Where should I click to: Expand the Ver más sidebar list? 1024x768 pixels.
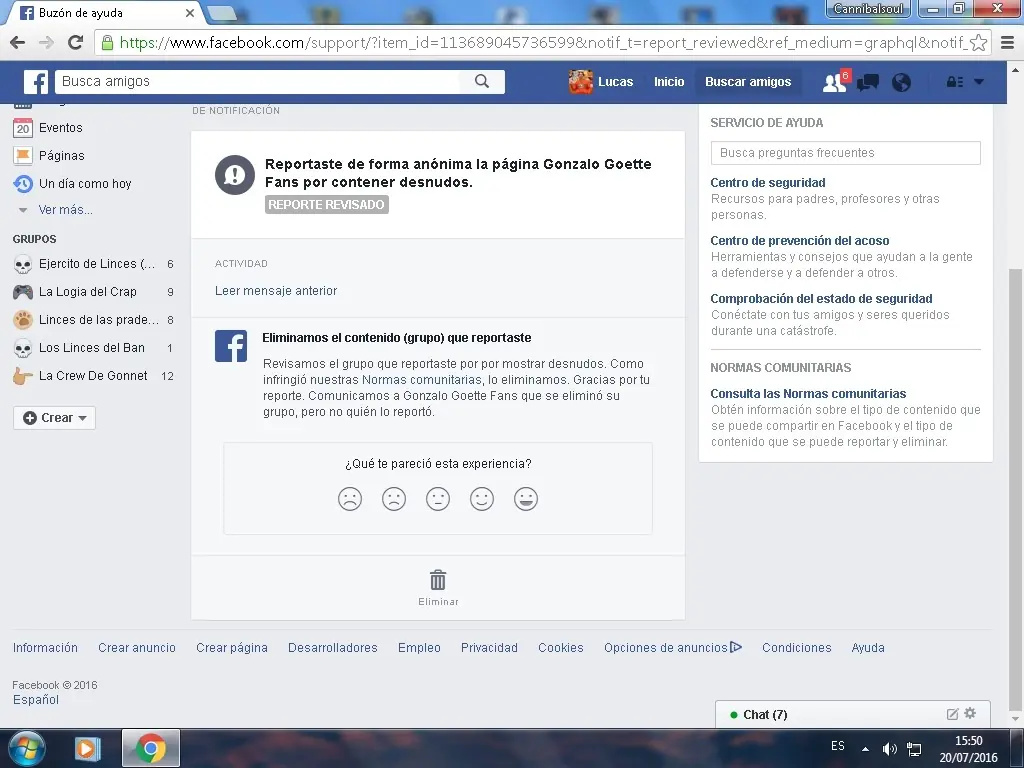(65, 210)
